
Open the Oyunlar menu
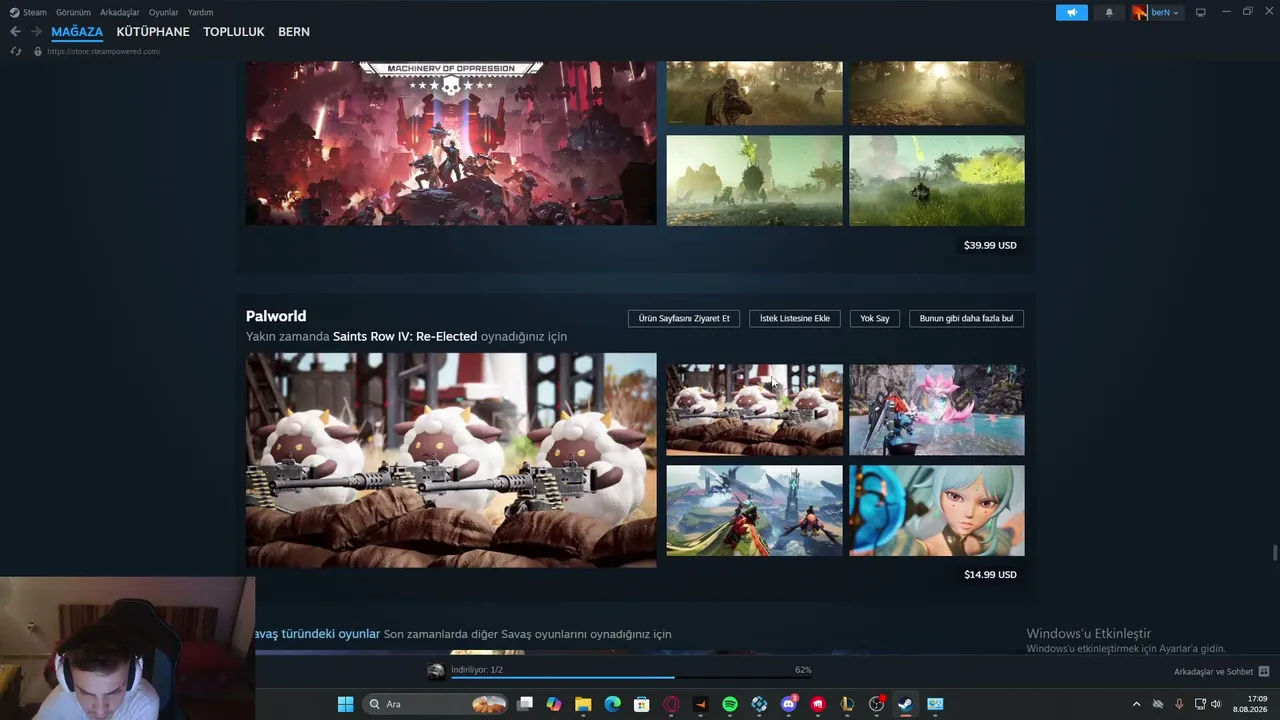point(163,12)
